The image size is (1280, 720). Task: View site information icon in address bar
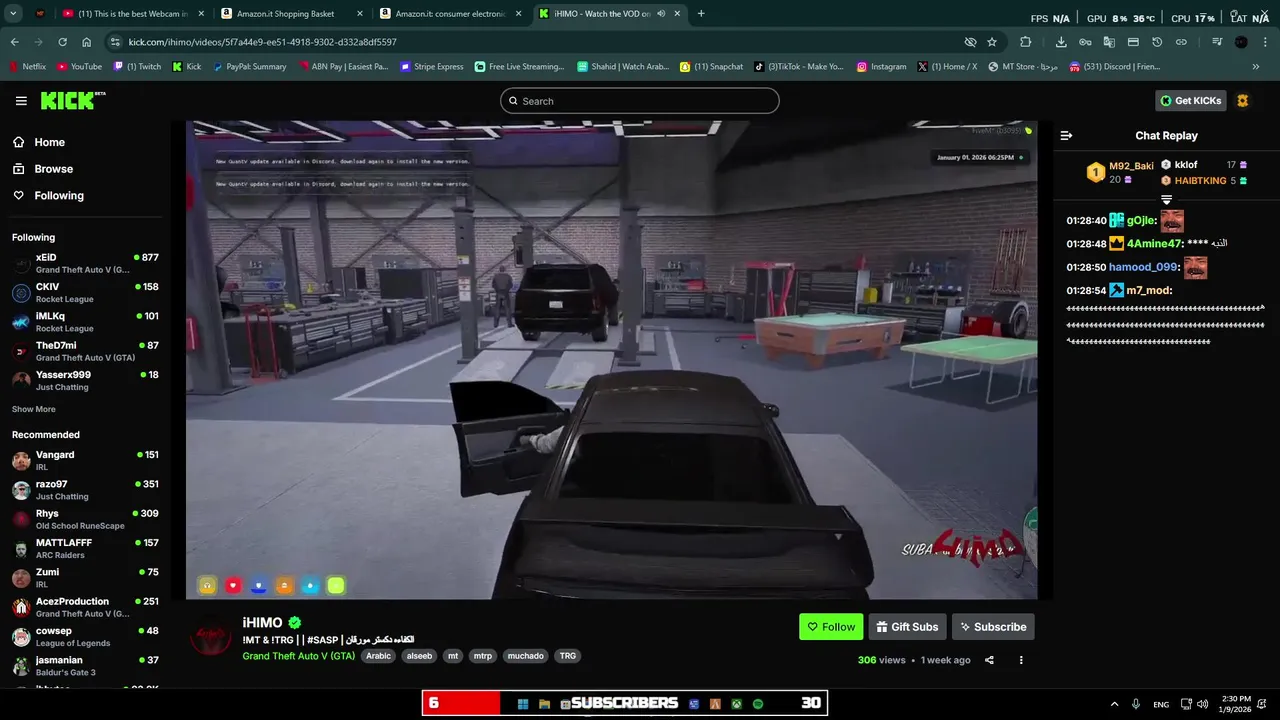pyautogui.click(x=115, y=42)
